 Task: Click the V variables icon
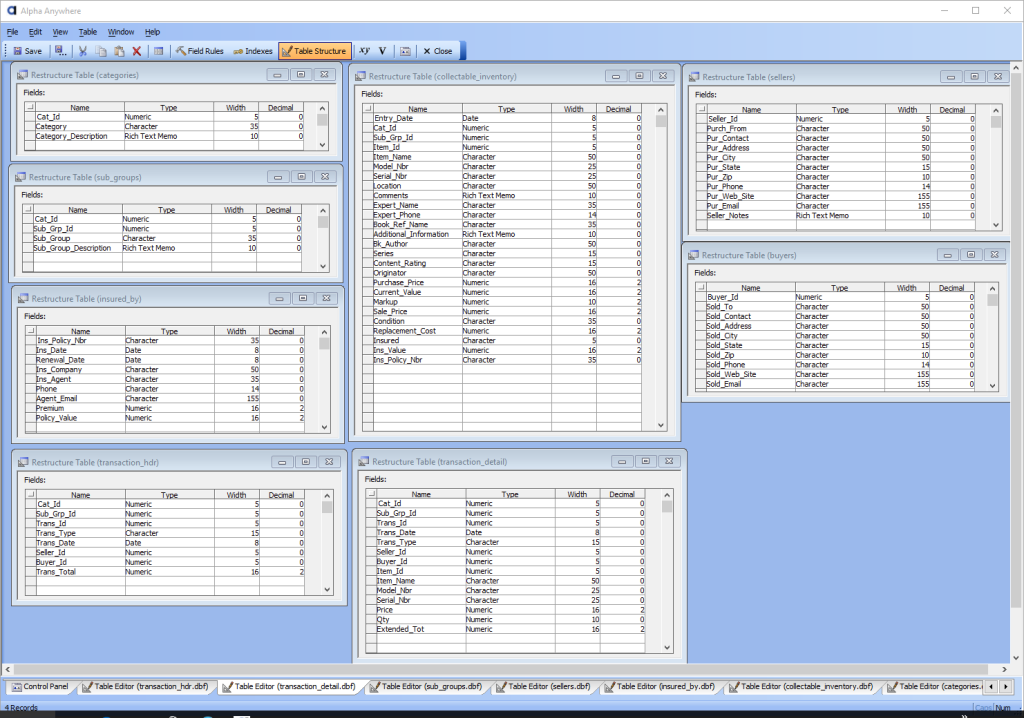click(383, 51)
